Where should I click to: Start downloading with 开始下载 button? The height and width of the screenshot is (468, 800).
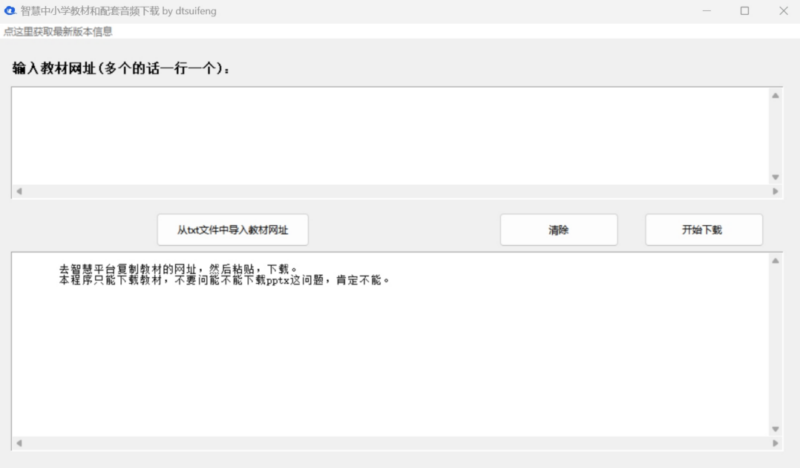(703, 230)
